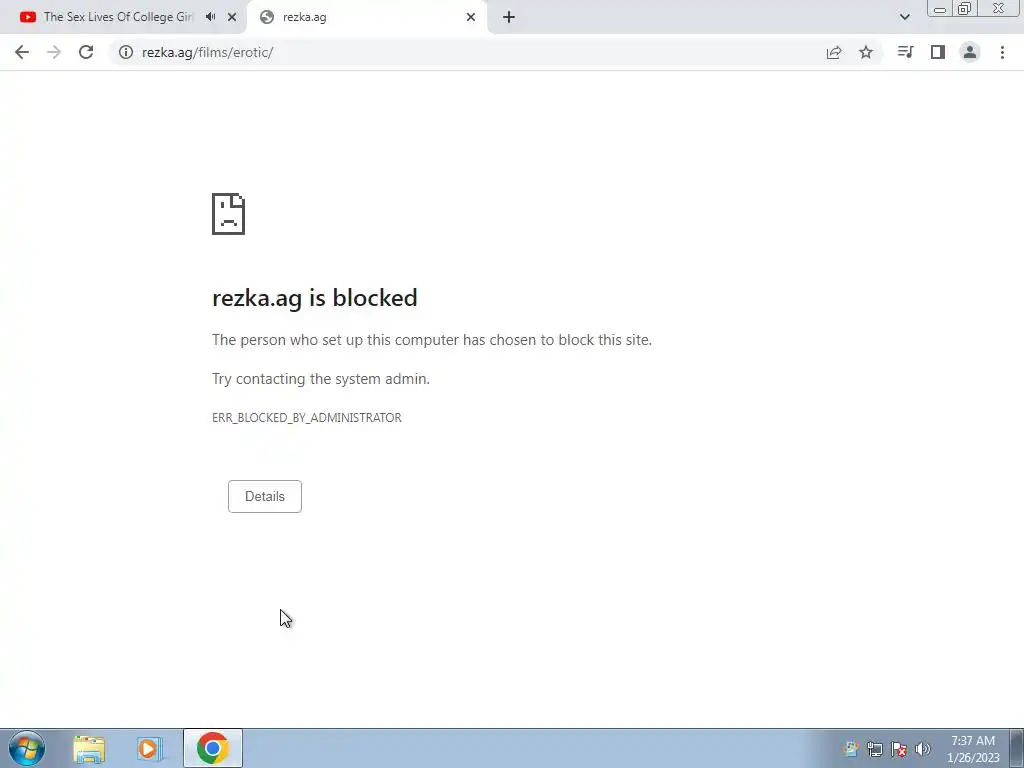Click the 'rezka.ag is blocked' heading
Image resolution: width=1024 pixels, height=768 pixels.
coord(315,298)
